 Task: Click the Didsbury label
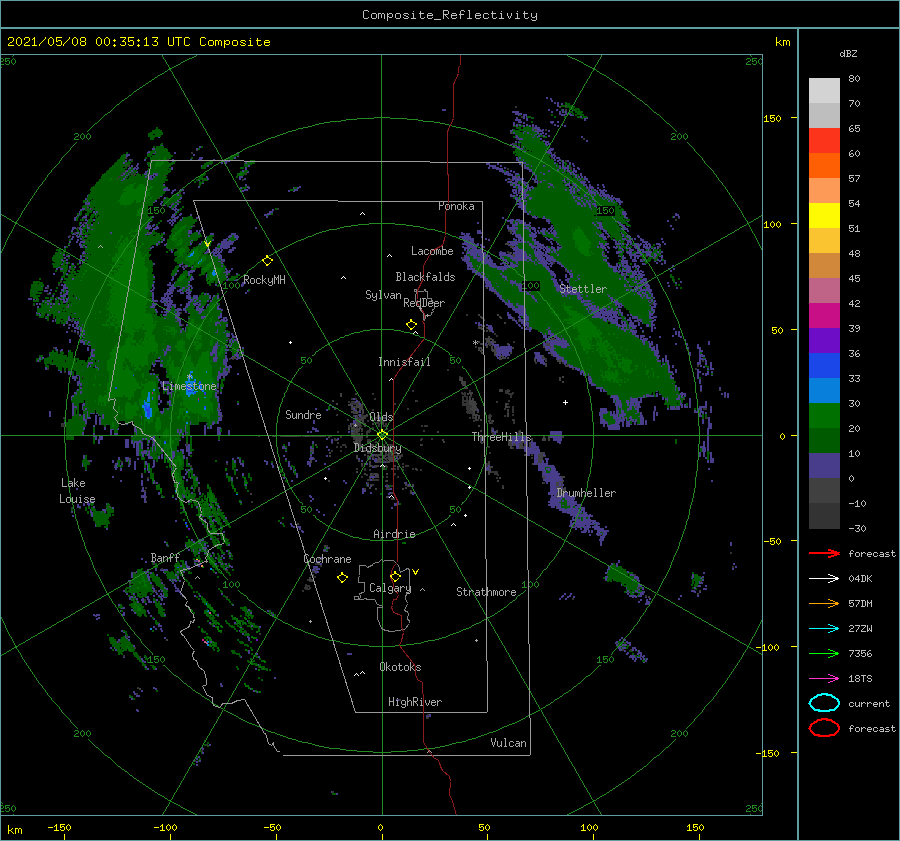tap(378, 448)
